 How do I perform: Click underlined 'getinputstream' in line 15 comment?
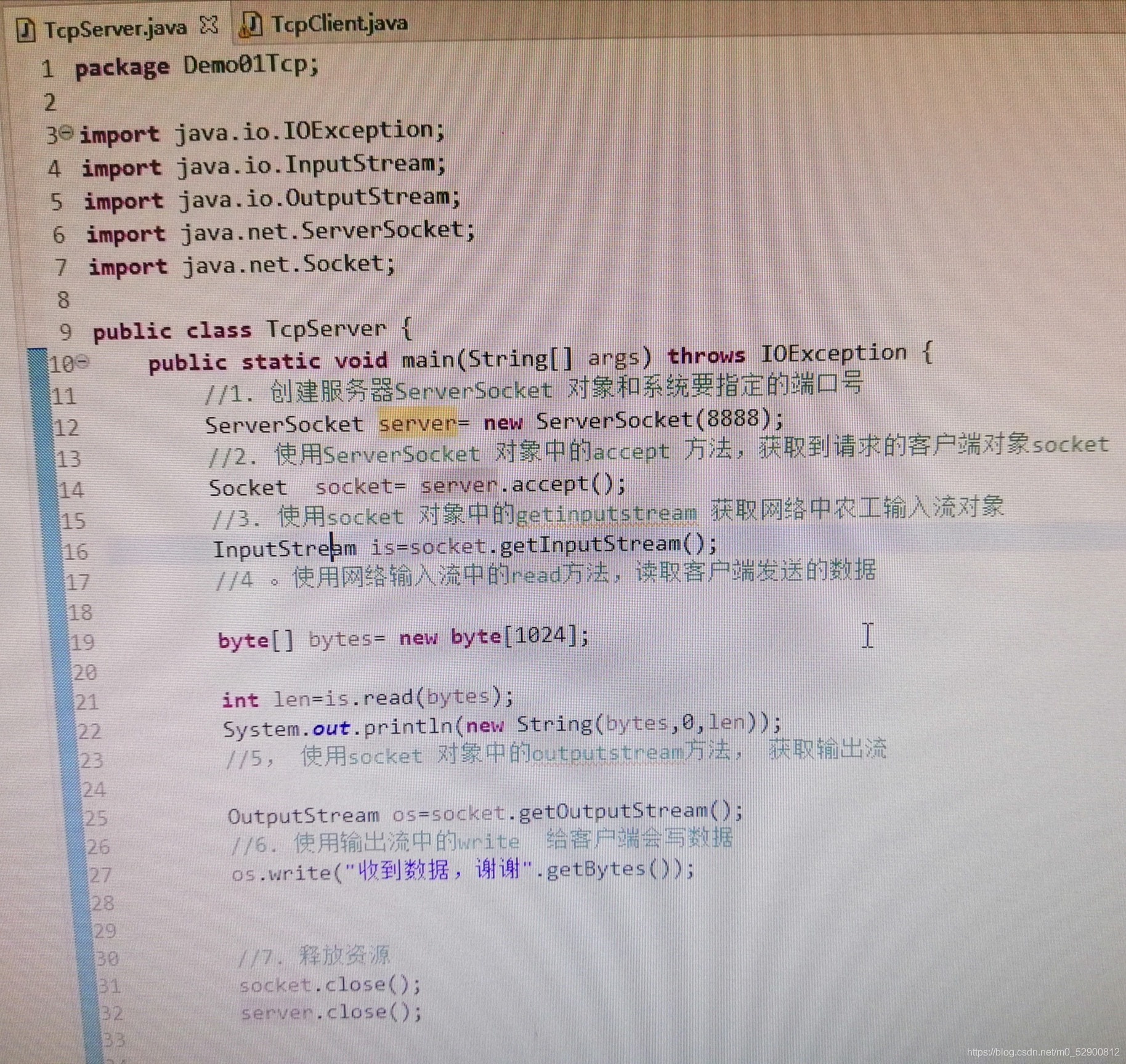[607, 514]
